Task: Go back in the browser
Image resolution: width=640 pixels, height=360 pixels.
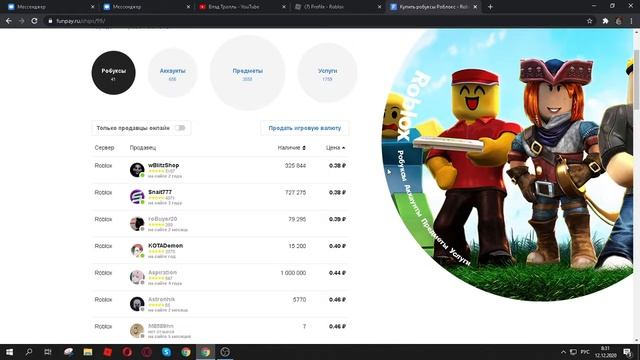Action: (9, 21)
